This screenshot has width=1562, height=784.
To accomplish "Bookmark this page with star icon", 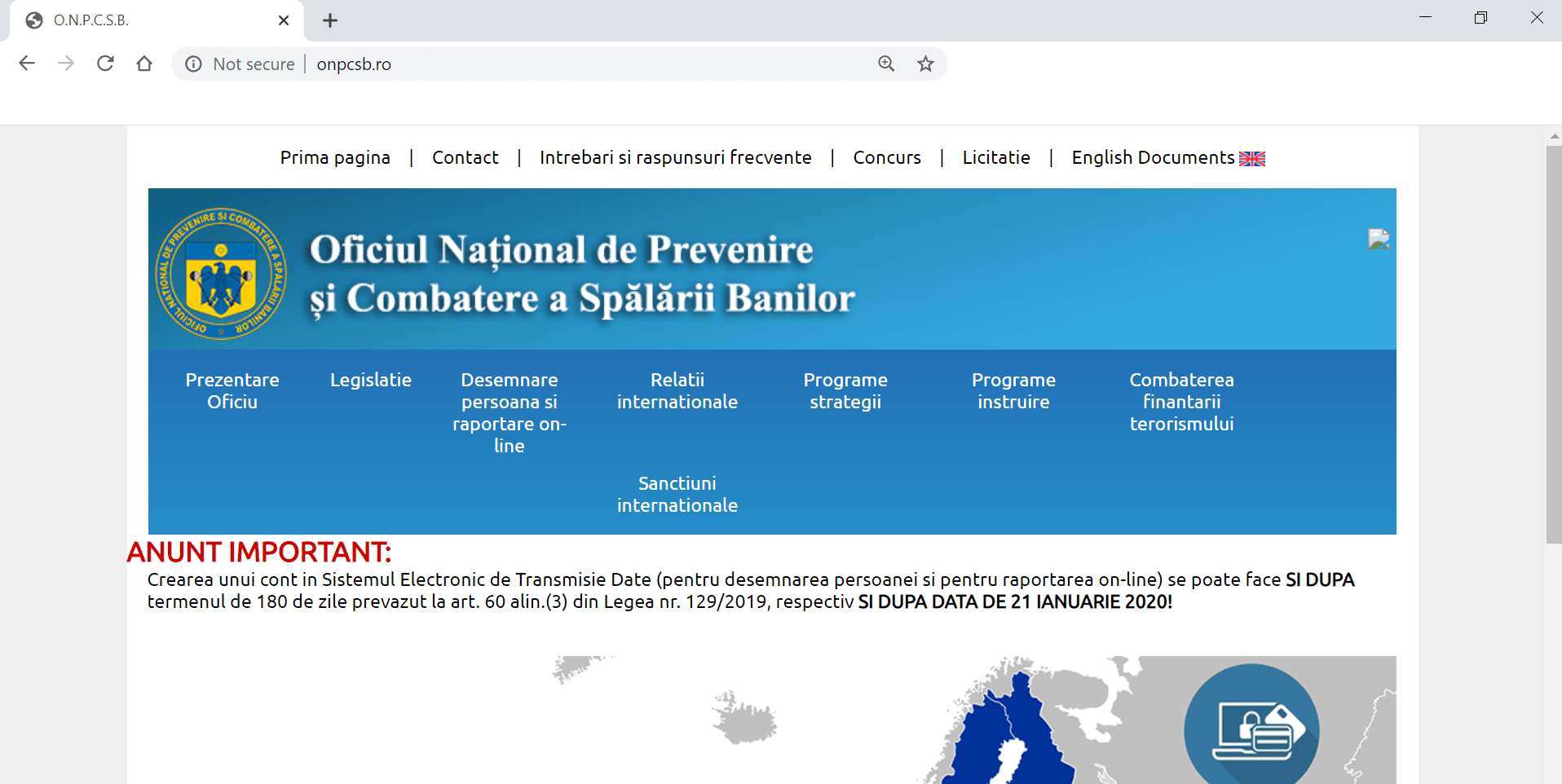I will point(925,64).
